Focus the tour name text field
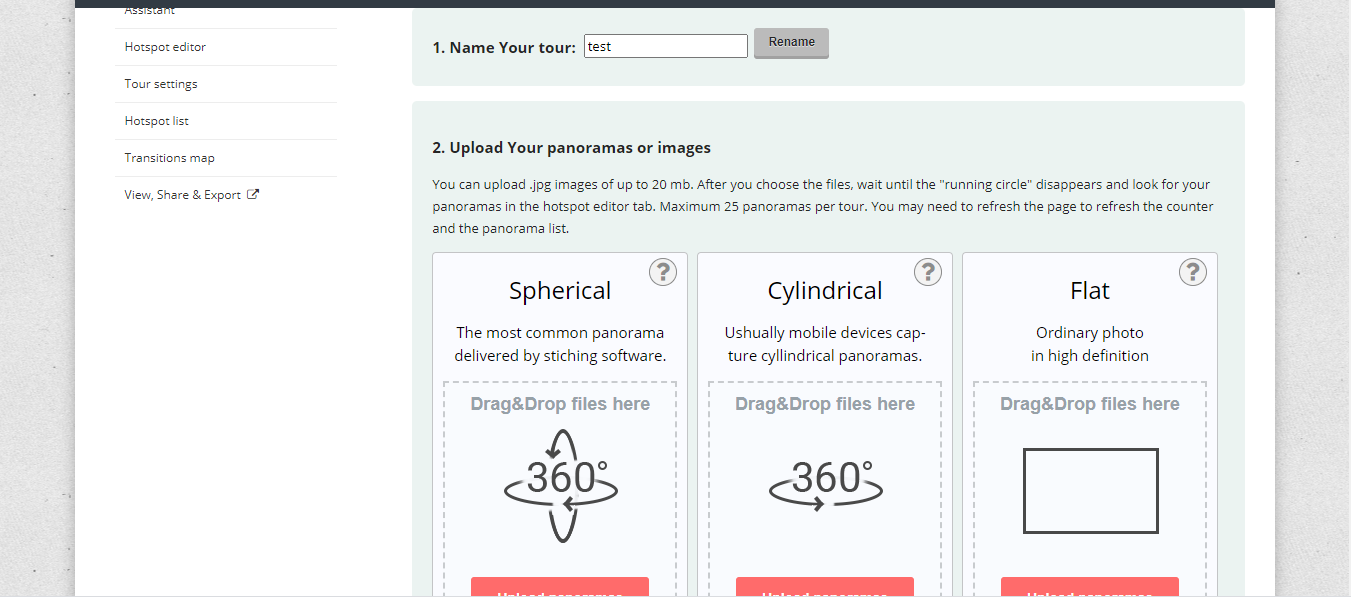Screen dimensions: 1351x603 (665, 46)
